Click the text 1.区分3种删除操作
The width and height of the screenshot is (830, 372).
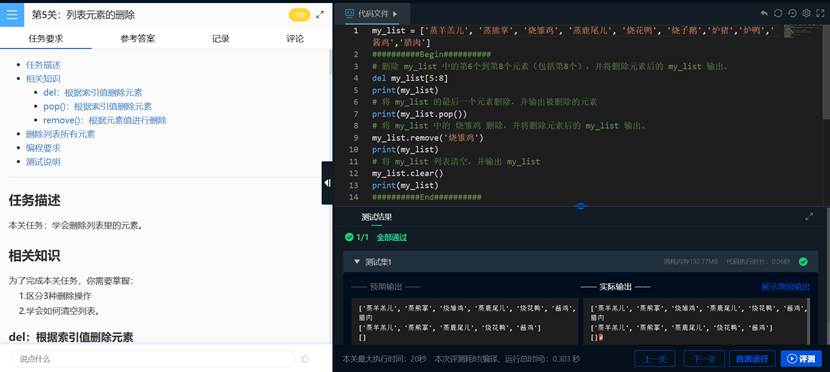pos(55,296)
